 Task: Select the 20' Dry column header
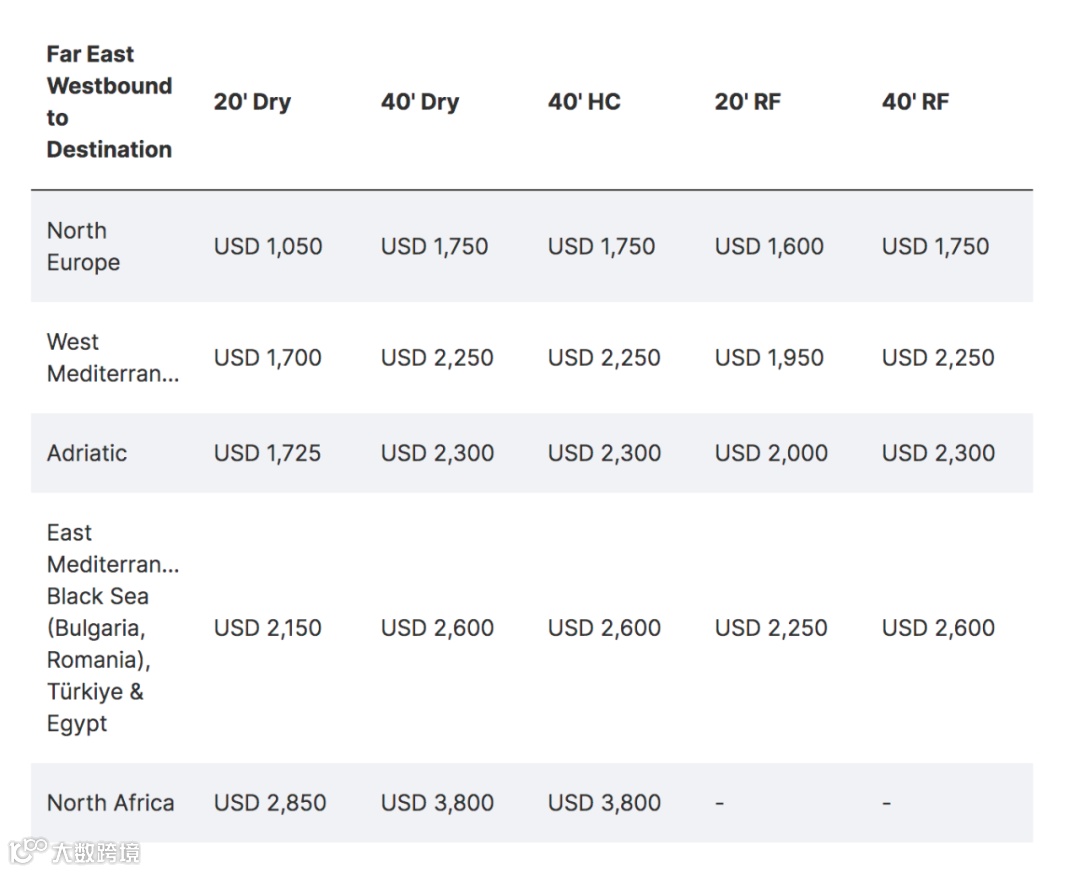pos(252,102)
